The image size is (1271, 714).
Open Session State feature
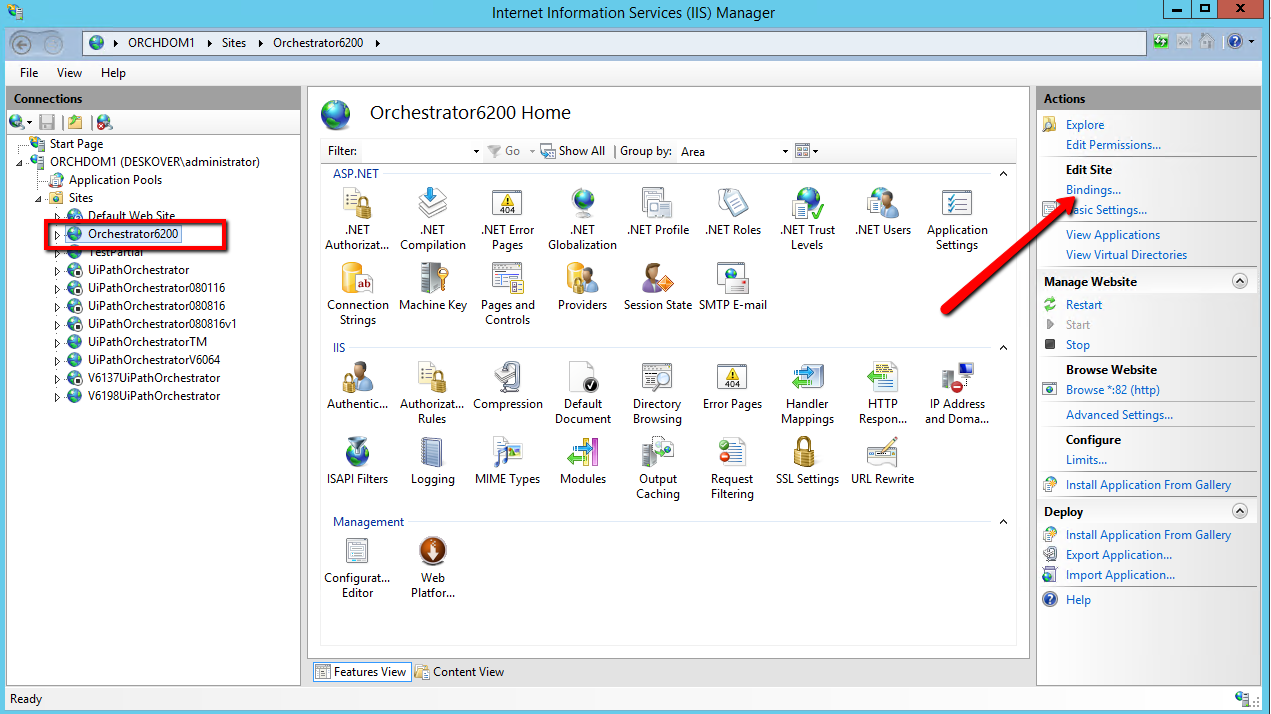pyautogui.click(x=657, y=287)
